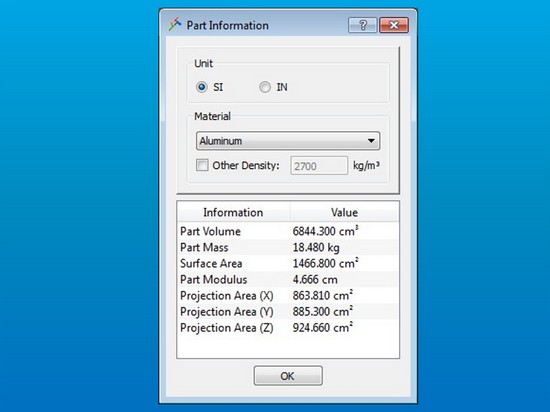Click the value 924.660 cm²
Viewport: 550px width, 412px height.
tap(323, 328)
